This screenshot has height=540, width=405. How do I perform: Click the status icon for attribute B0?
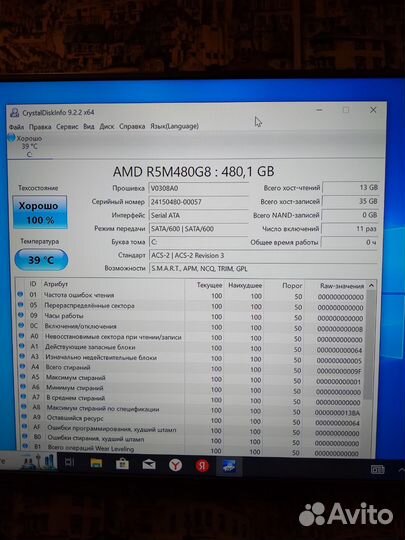25,436
